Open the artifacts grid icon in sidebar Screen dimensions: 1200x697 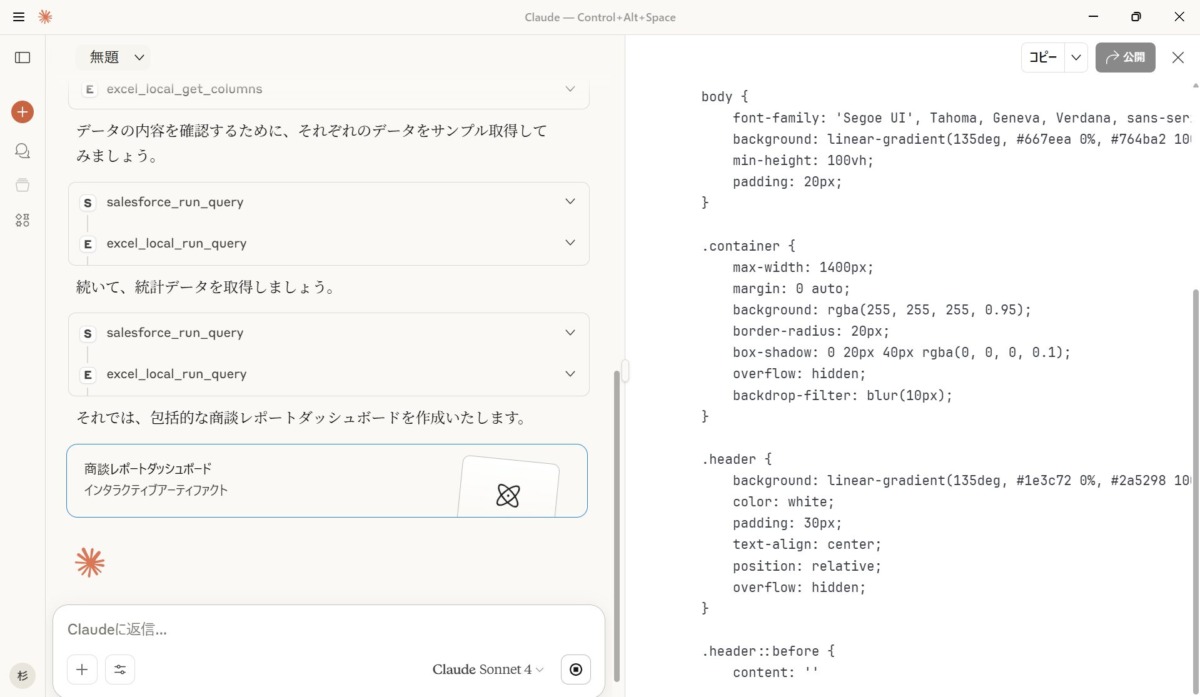[22, 220]
